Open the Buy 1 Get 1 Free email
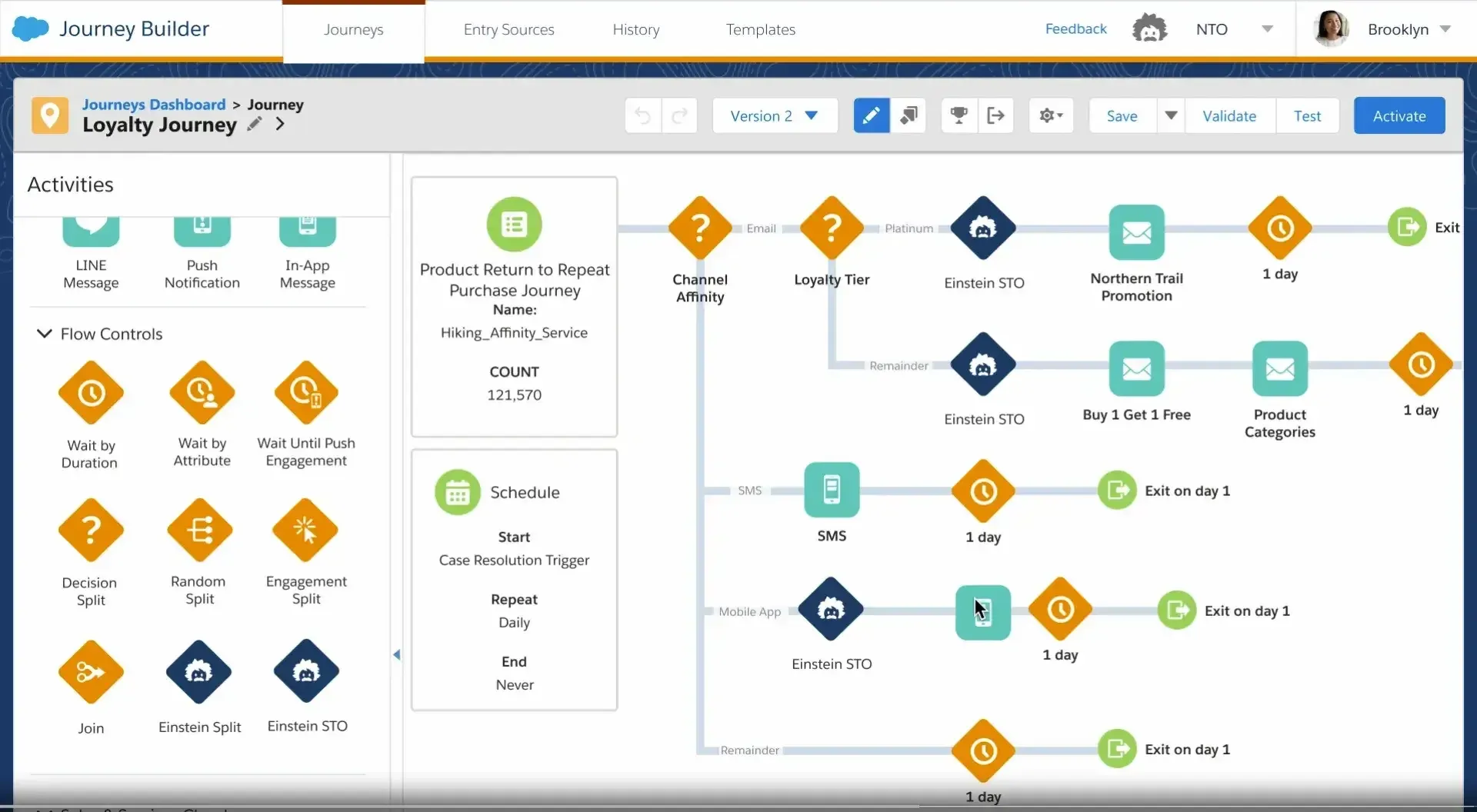Screen dimensions: 1477x812 (1137, 368)
